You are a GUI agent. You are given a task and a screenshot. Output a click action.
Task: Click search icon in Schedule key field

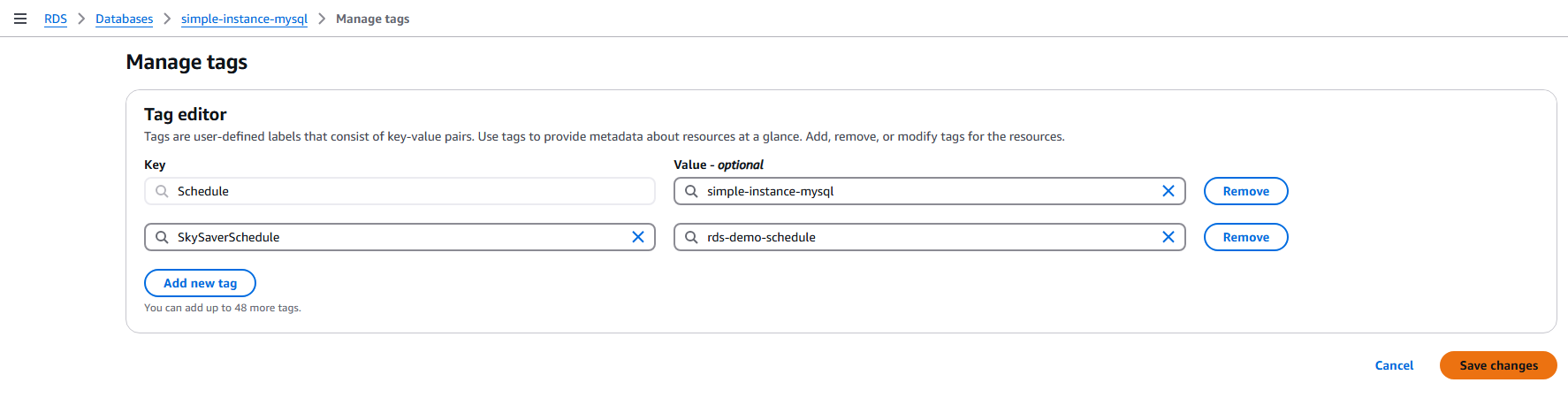coord(162,191)
